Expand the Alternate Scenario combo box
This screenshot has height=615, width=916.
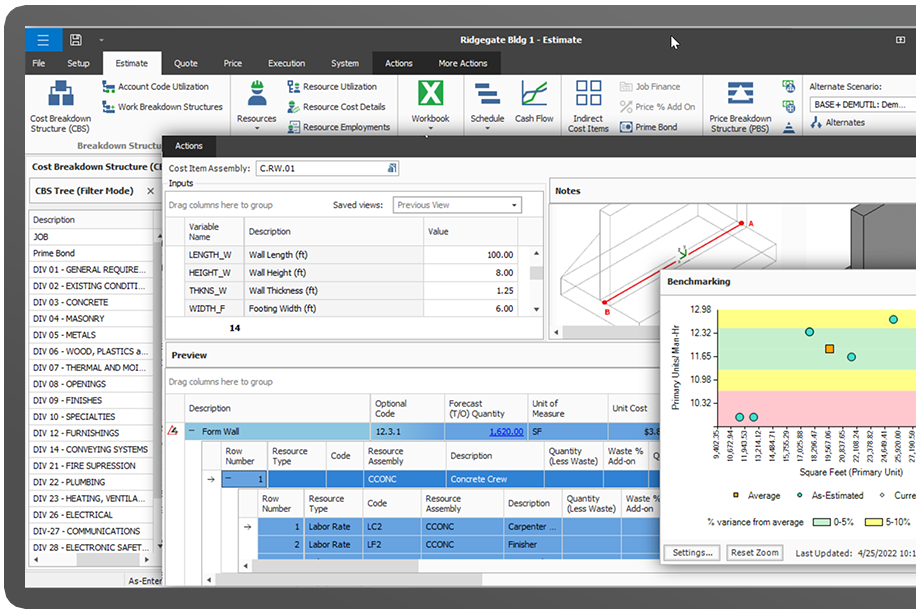pos(861,104)
